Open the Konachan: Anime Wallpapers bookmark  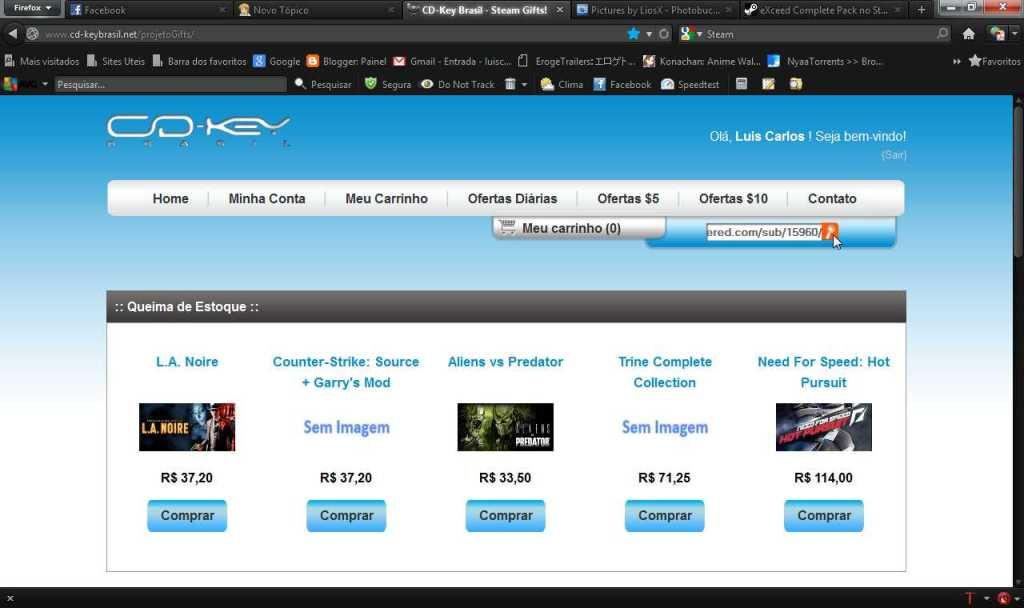(701, 61)
